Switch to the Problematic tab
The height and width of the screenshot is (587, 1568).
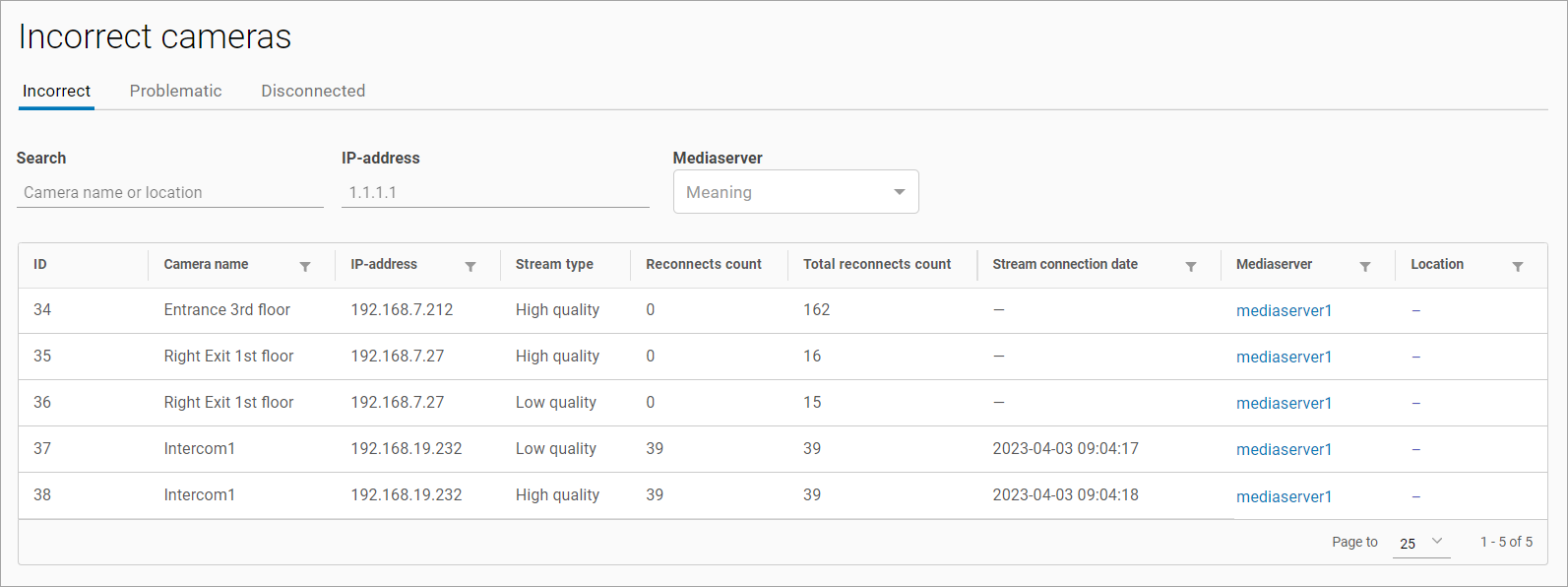(x=175, y=91)
